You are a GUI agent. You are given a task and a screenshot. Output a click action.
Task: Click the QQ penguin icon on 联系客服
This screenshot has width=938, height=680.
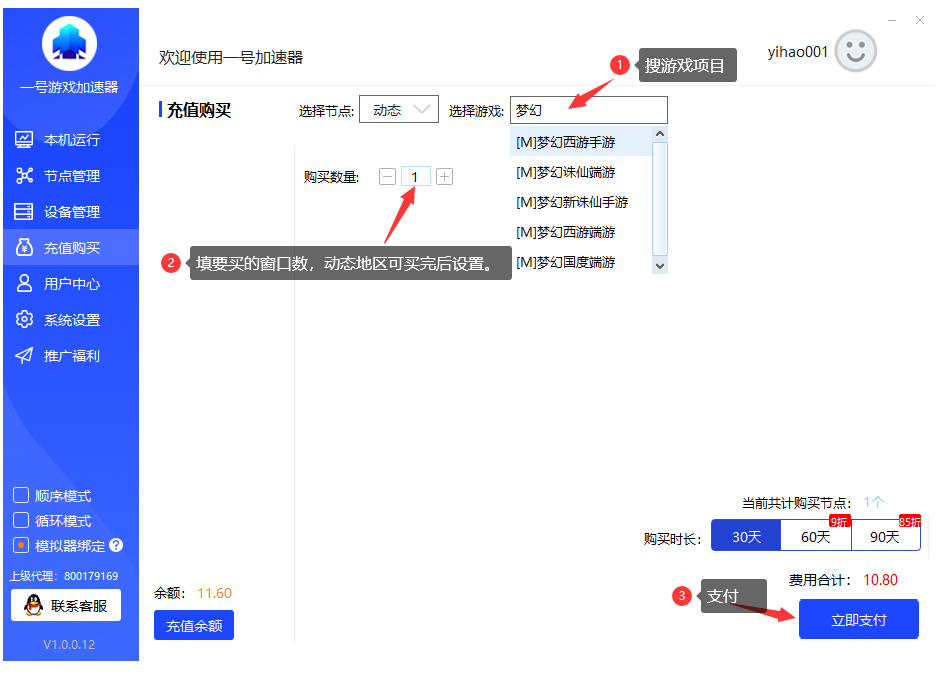coord(34,605)
